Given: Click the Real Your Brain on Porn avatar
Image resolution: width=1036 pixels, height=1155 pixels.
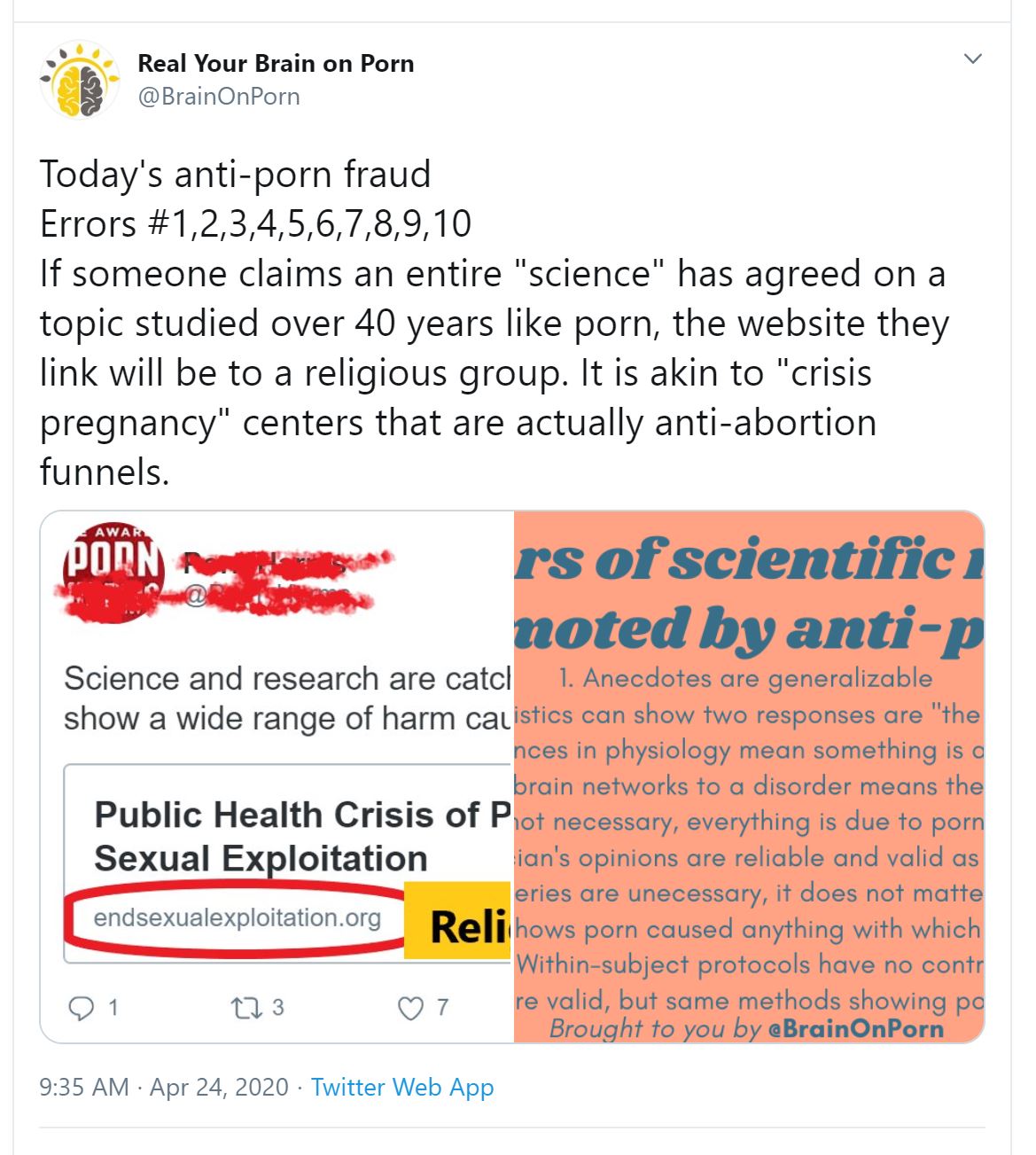Looking at the screenshot, I should [x=80, y=80].
